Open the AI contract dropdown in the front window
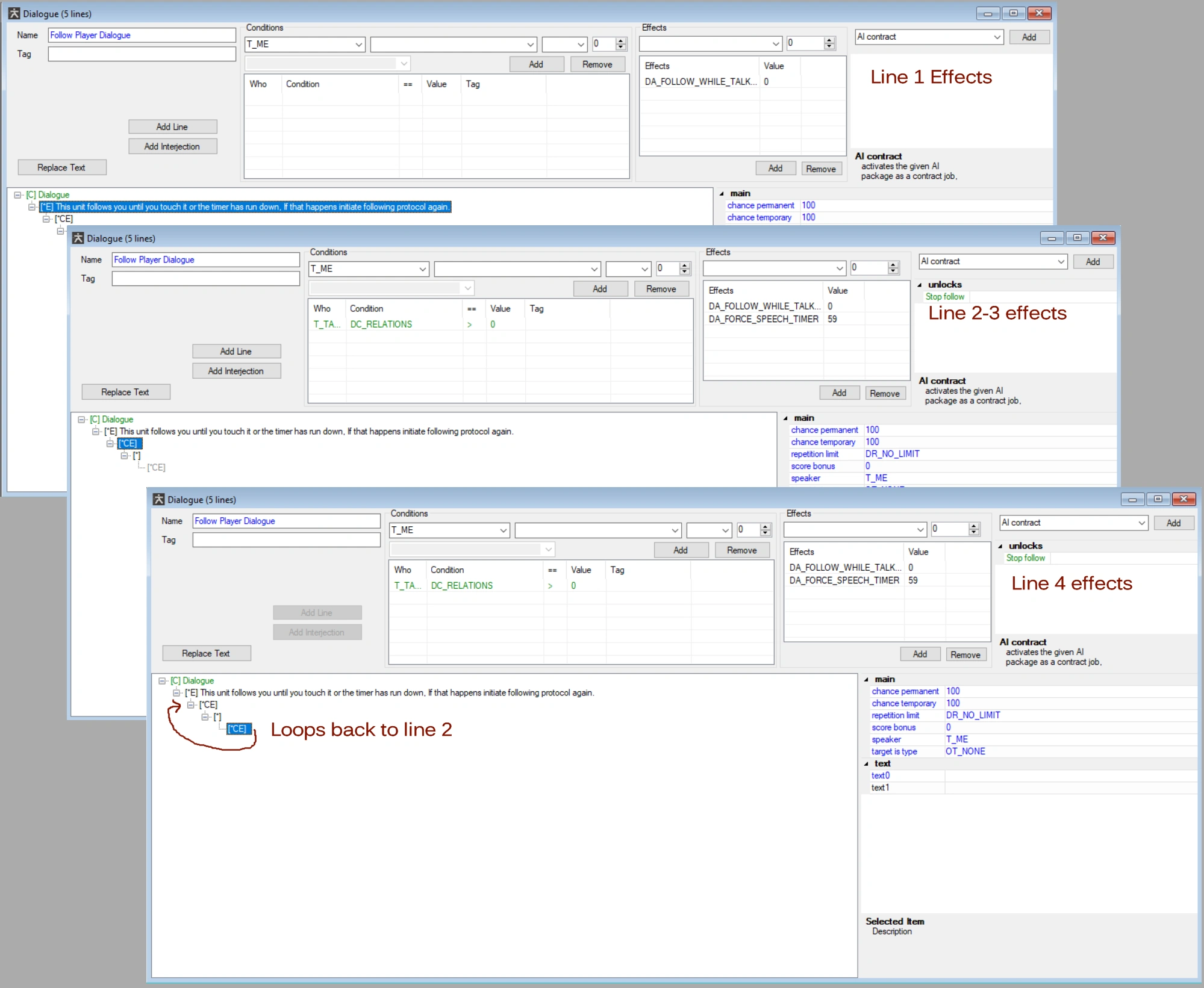Image resolution: width=1204 pixels, height=988 pixels. pos(1141,523)
